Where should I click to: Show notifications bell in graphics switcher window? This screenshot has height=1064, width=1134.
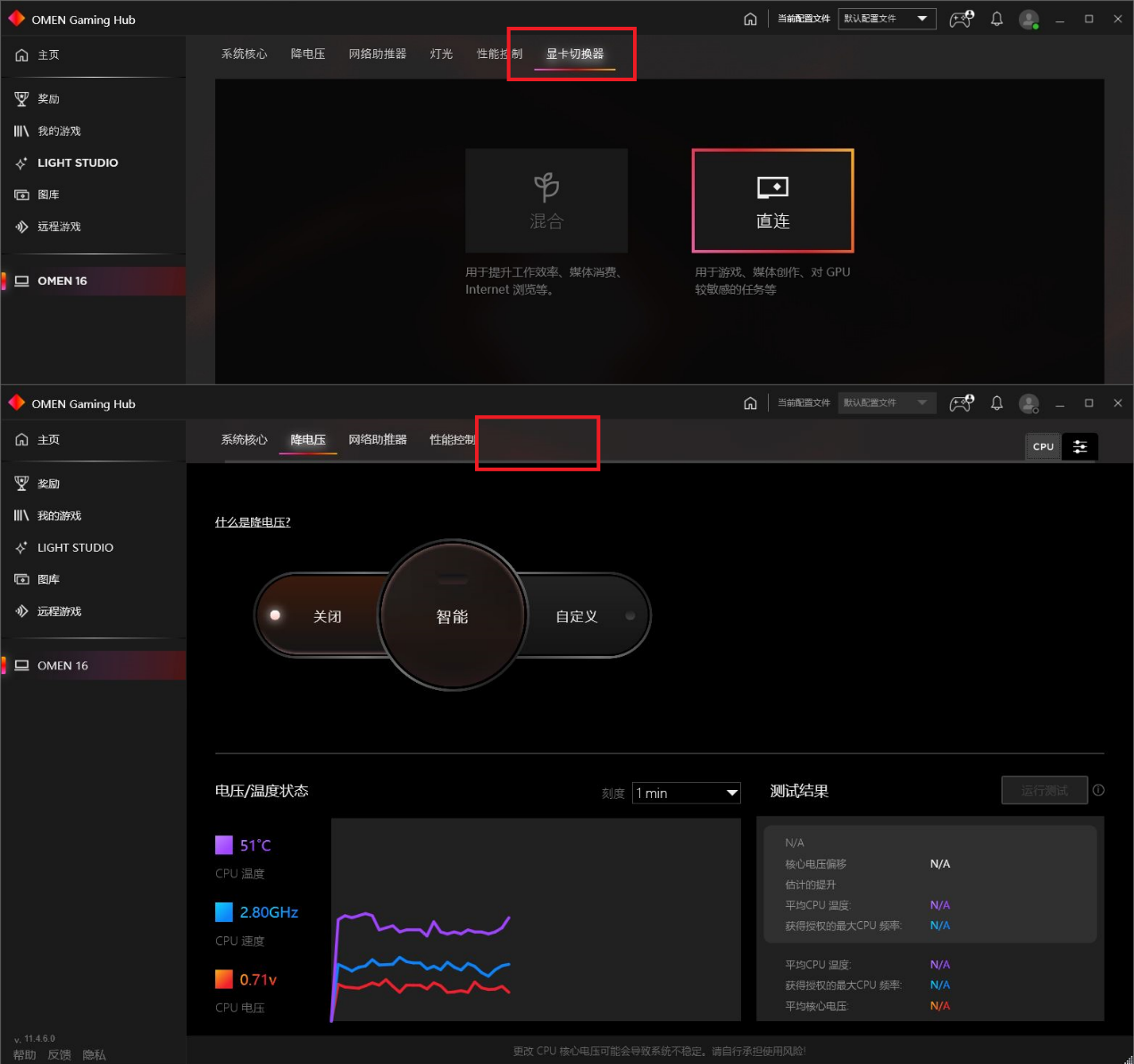click(996, 19)
